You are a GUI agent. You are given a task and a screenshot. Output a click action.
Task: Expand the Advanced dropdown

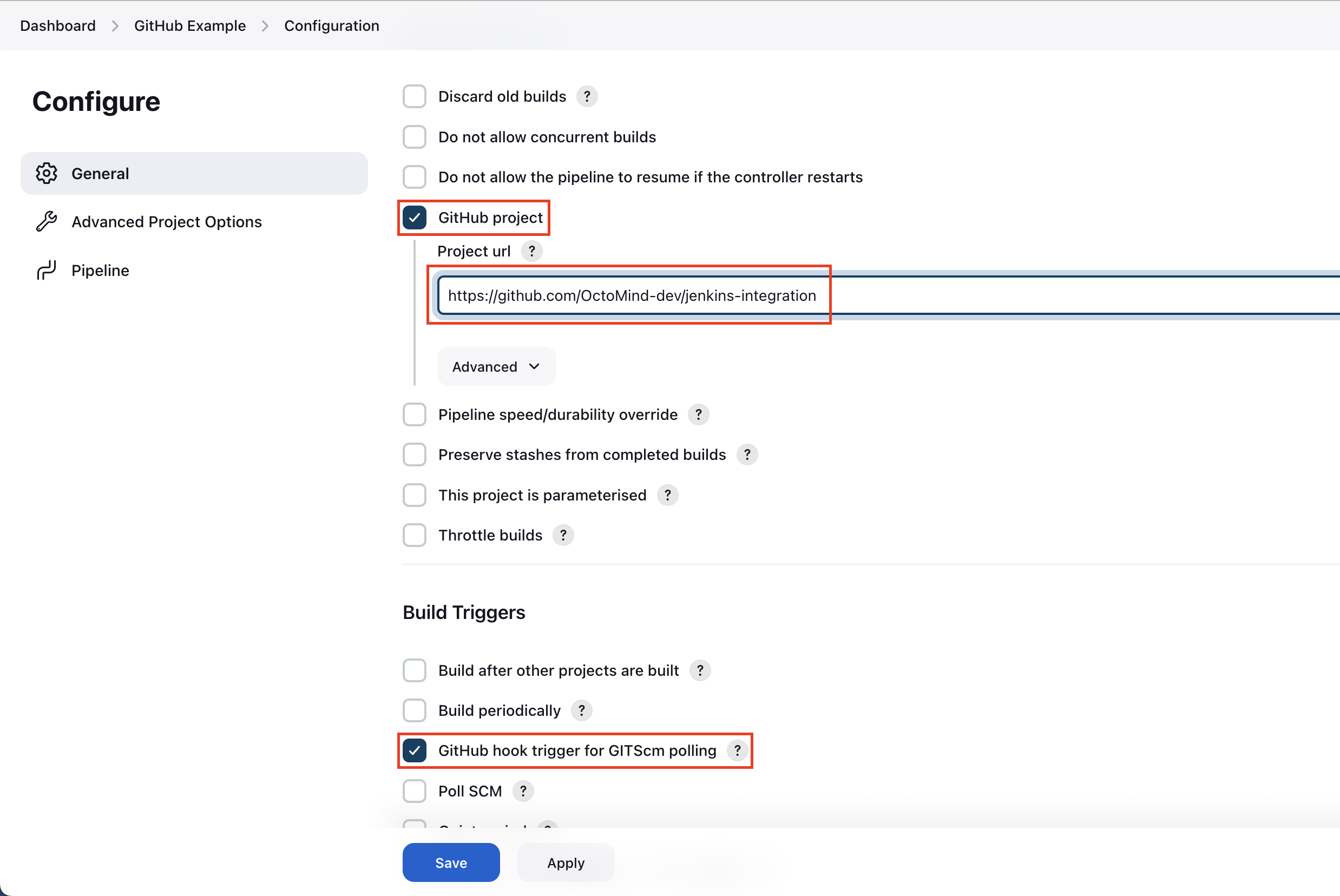[495, 366]
